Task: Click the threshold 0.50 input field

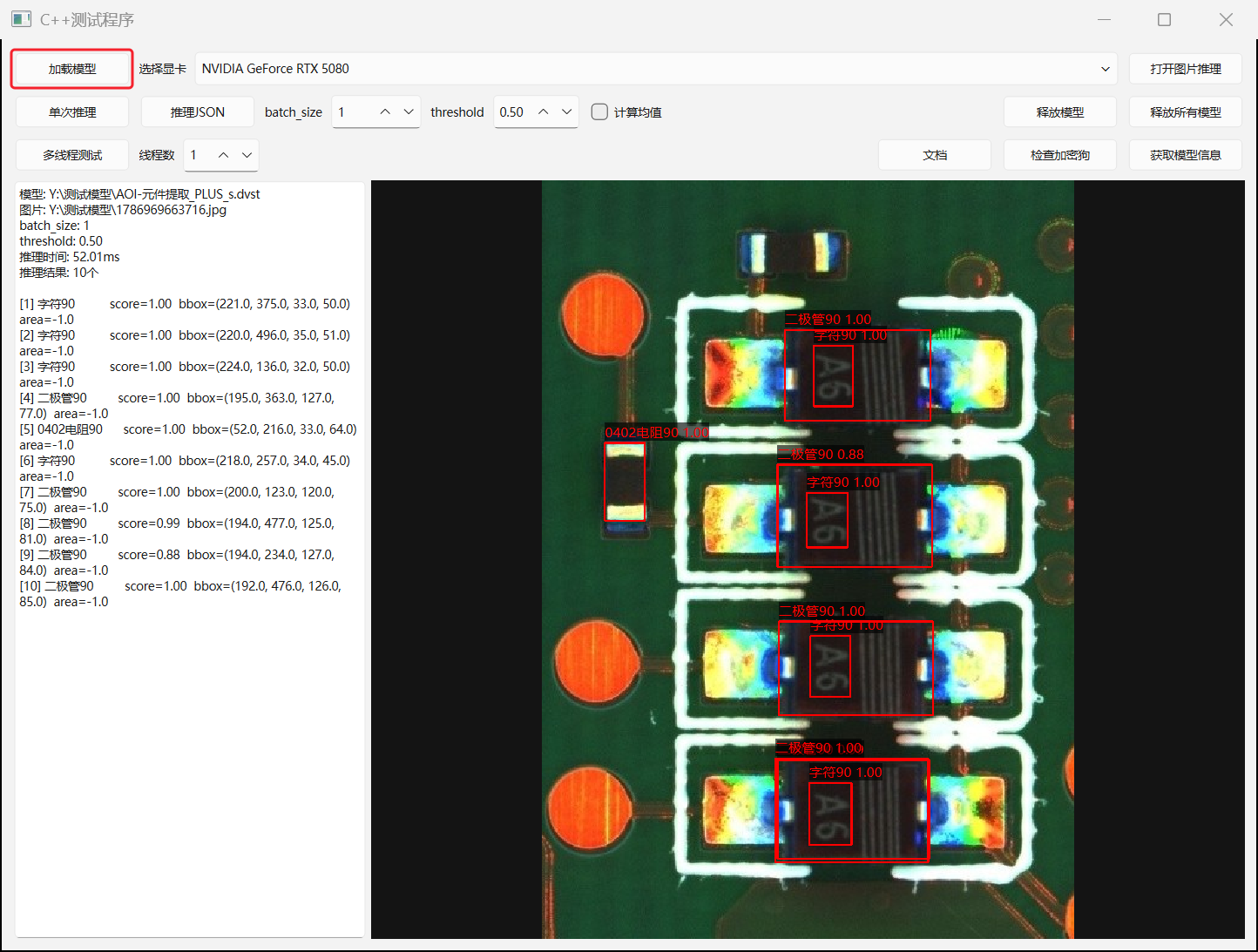Action: [513, 112]
